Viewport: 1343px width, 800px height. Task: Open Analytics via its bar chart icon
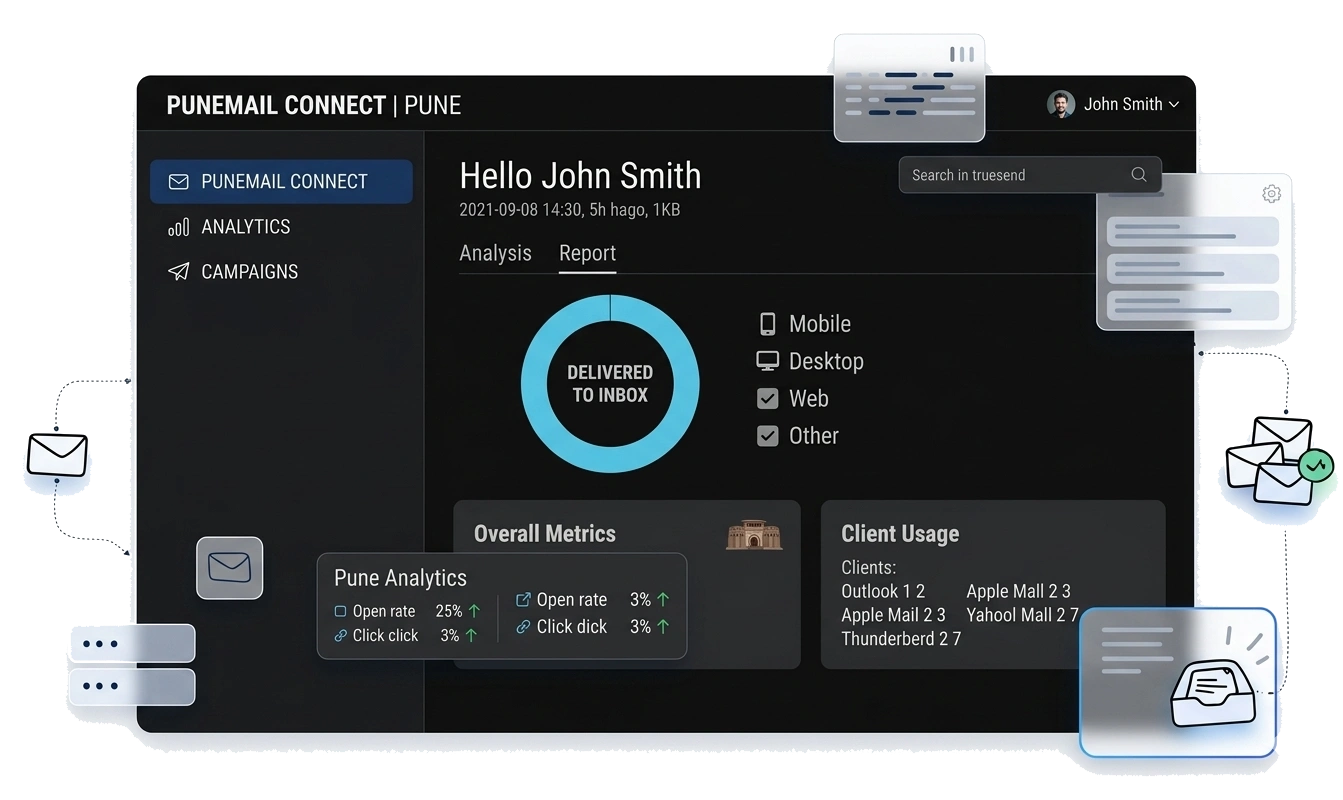(x=178, y=228)
